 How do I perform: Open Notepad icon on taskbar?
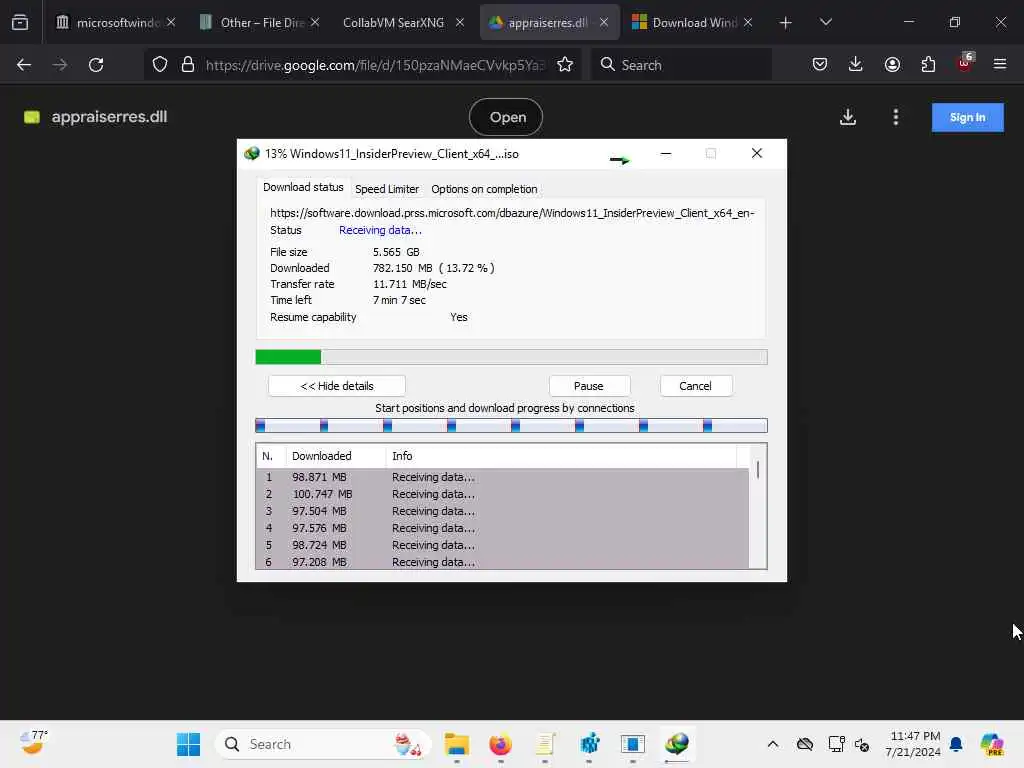click(545, 744)
